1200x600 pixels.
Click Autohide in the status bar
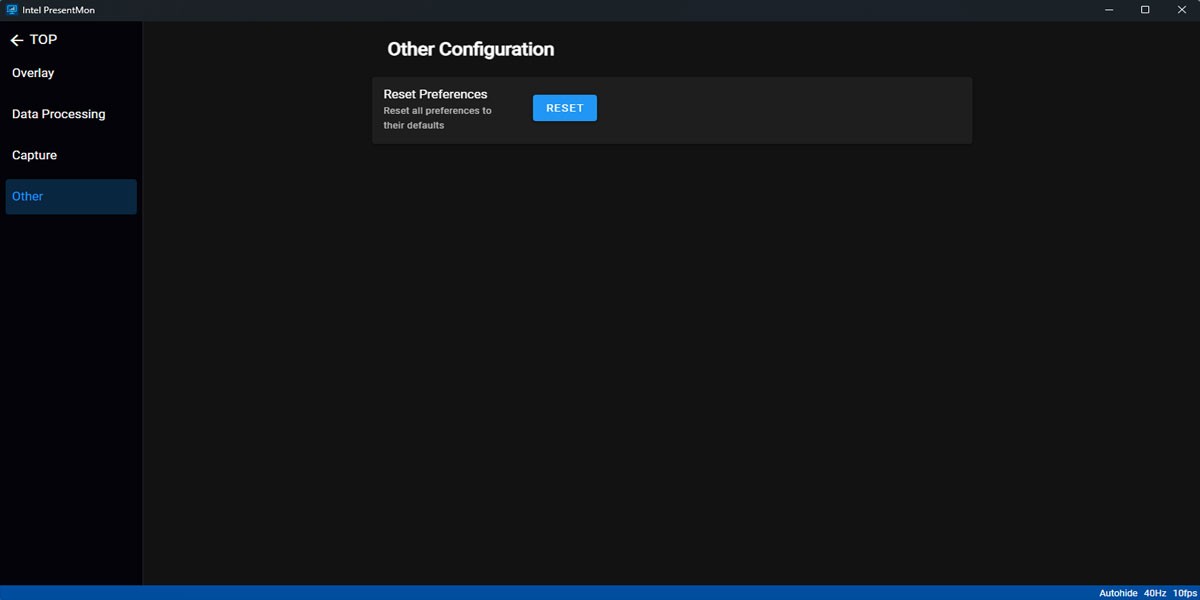tap(1118, 593)
